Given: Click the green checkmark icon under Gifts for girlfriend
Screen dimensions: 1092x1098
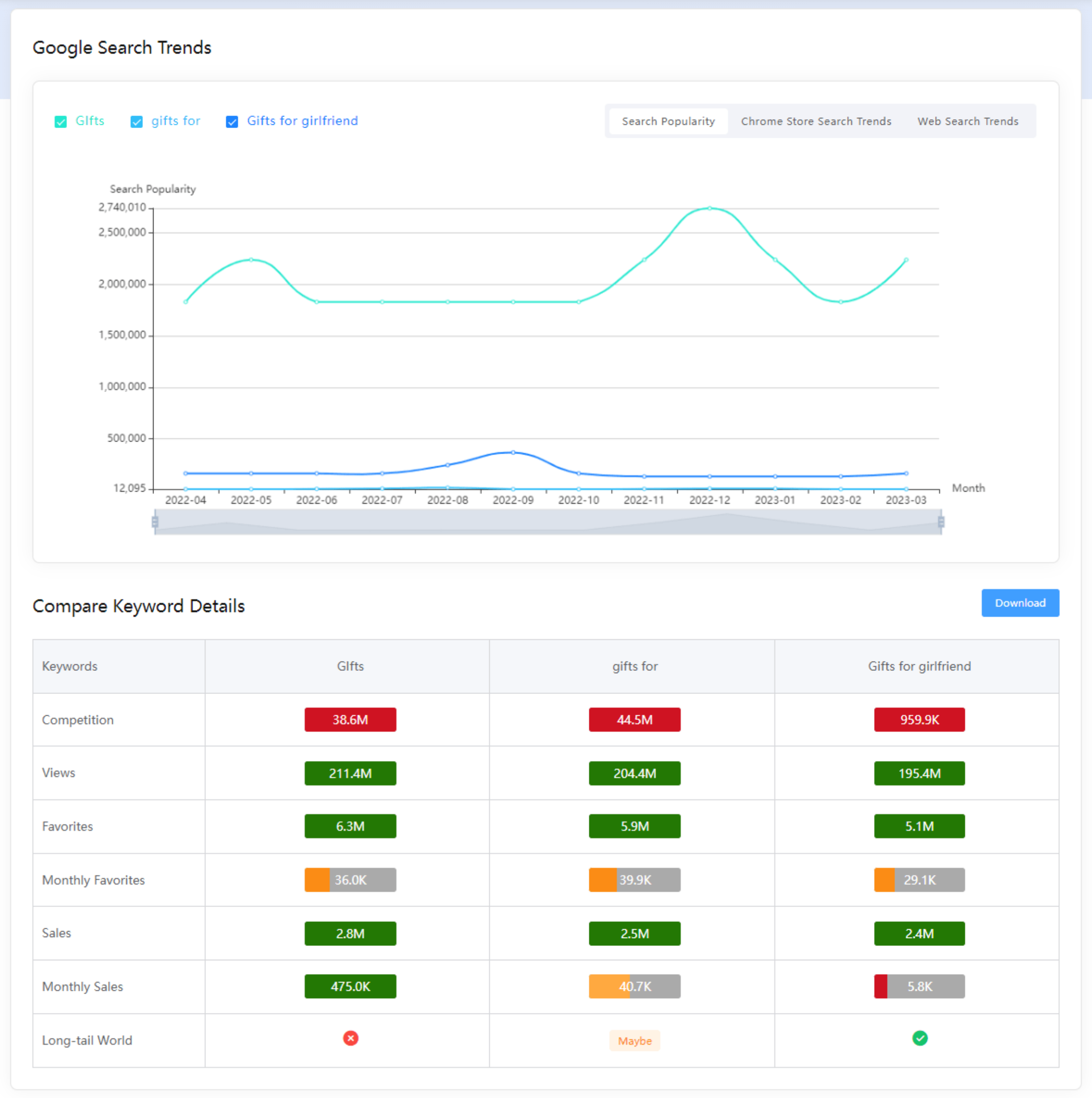Looking at the screenshot, I should (x=920, y=1038).
